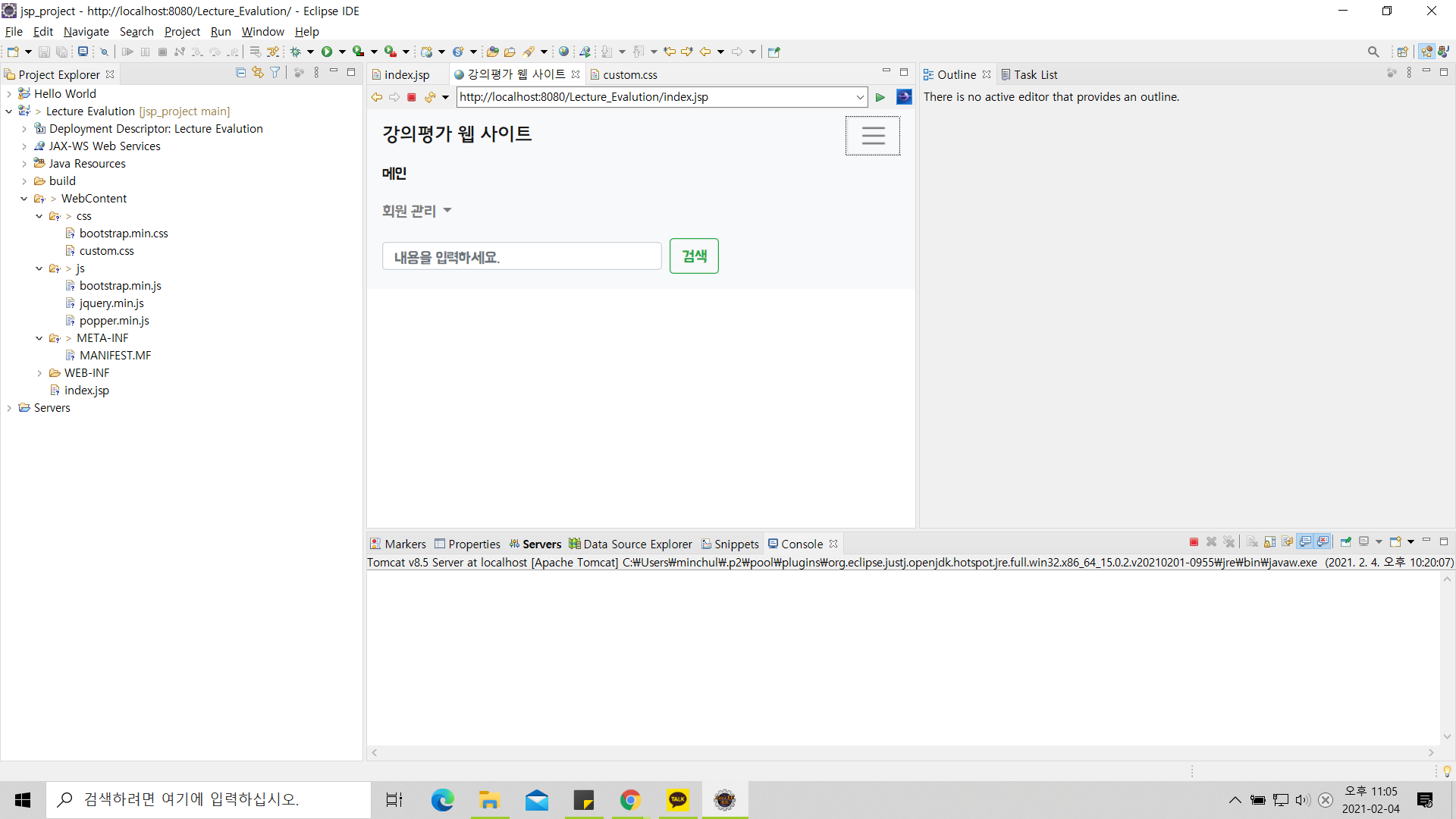Switch to the custom.css editor tab
1456x819 pixels.
[629, 74]
